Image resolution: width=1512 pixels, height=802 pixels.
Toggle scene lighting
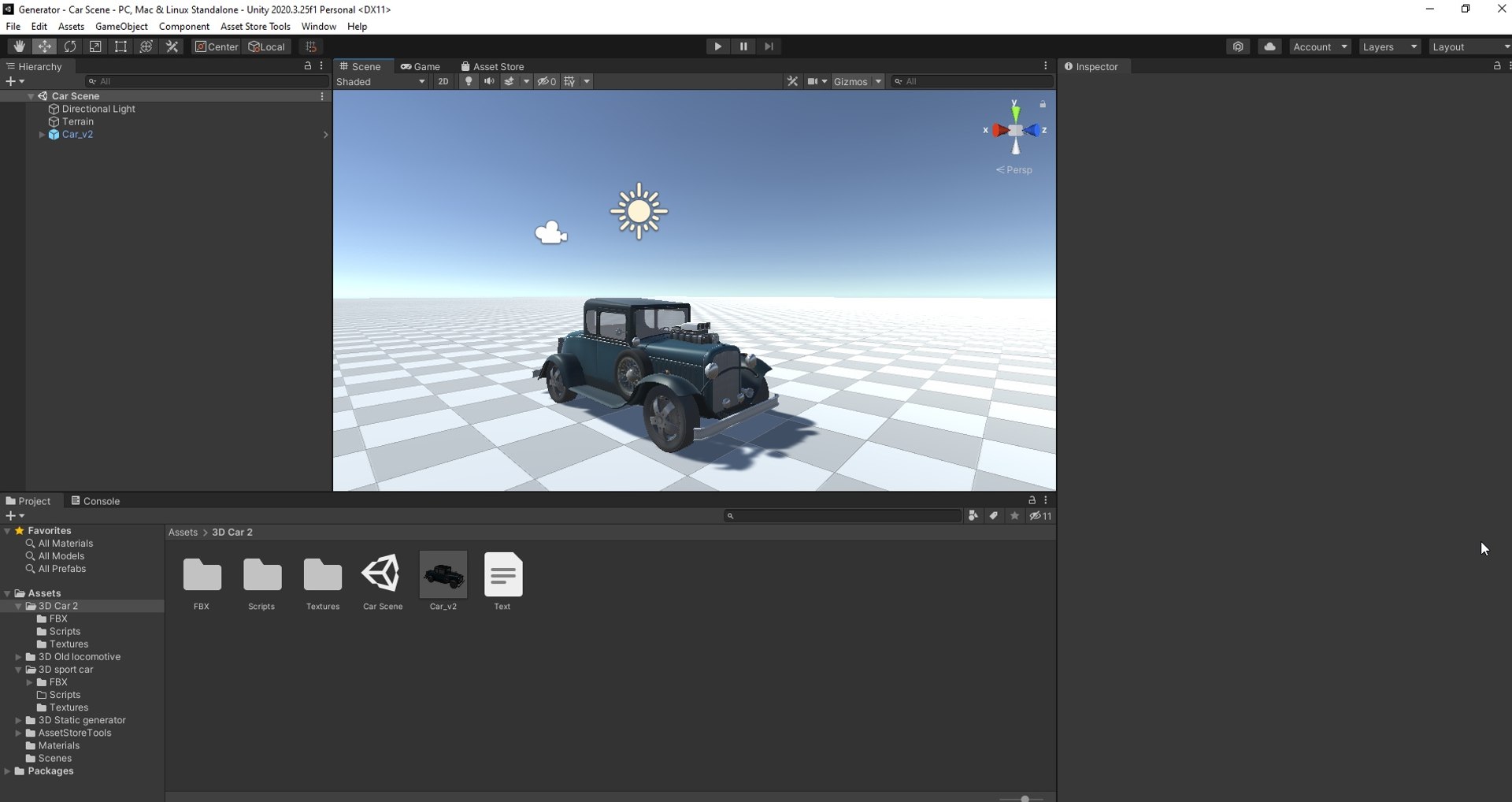click(x=469, y=81)
